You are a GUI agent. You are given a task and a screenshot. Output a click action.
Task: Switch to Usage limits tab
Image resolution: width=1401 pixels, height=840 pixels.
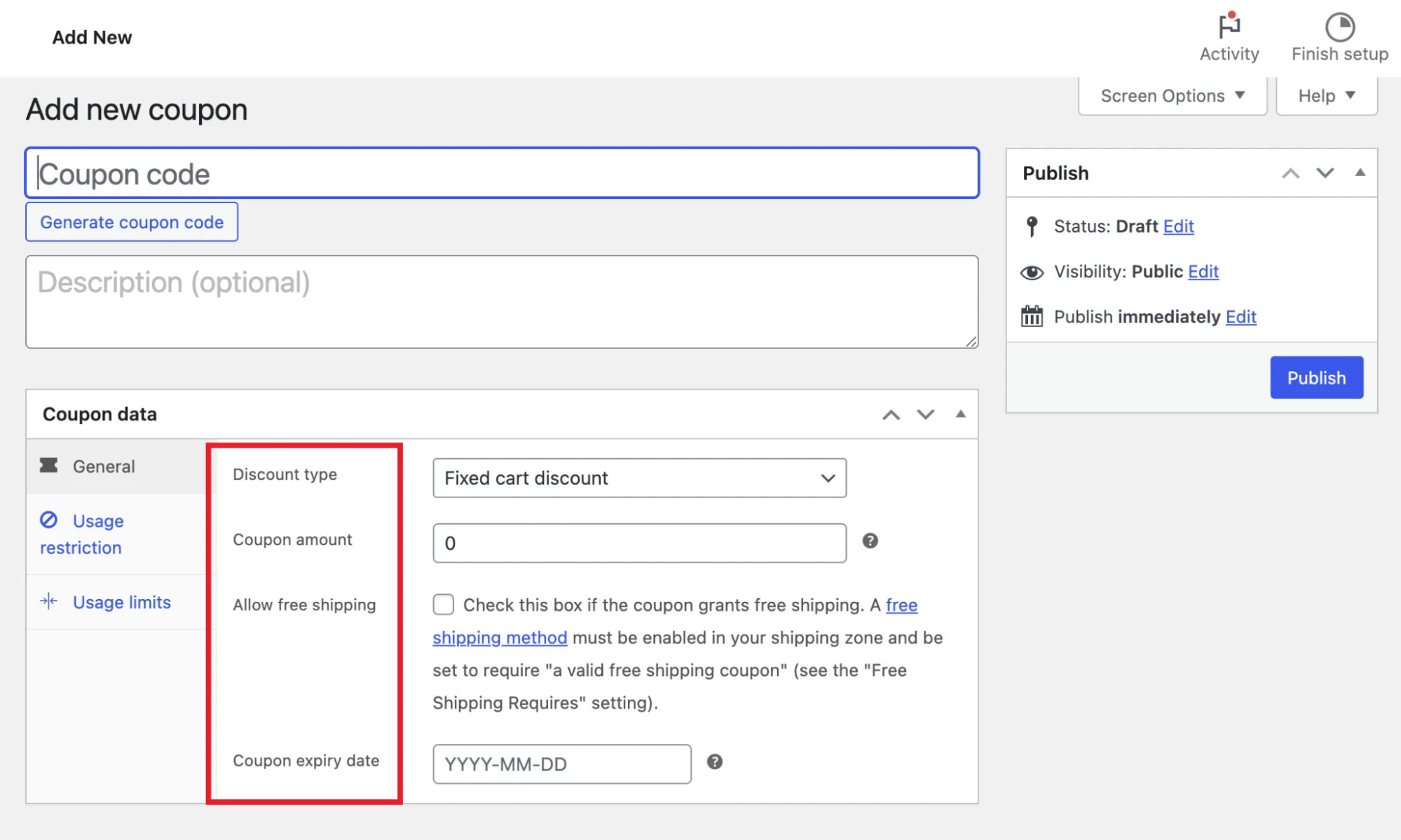(x=121, y=602)
